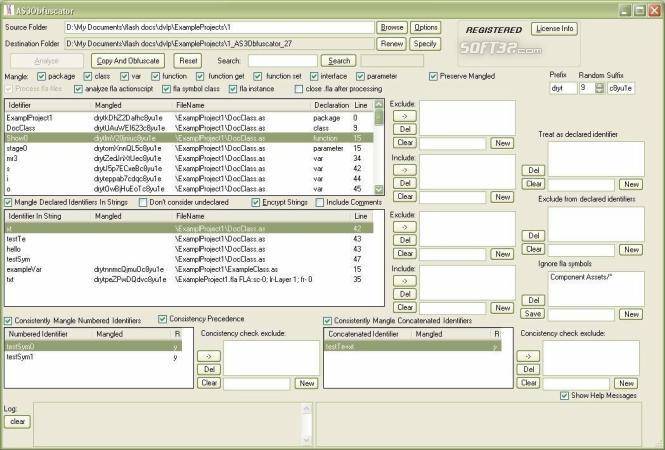
Task: Click New beside the top Exclude field
Action: [x=502, y=143]
